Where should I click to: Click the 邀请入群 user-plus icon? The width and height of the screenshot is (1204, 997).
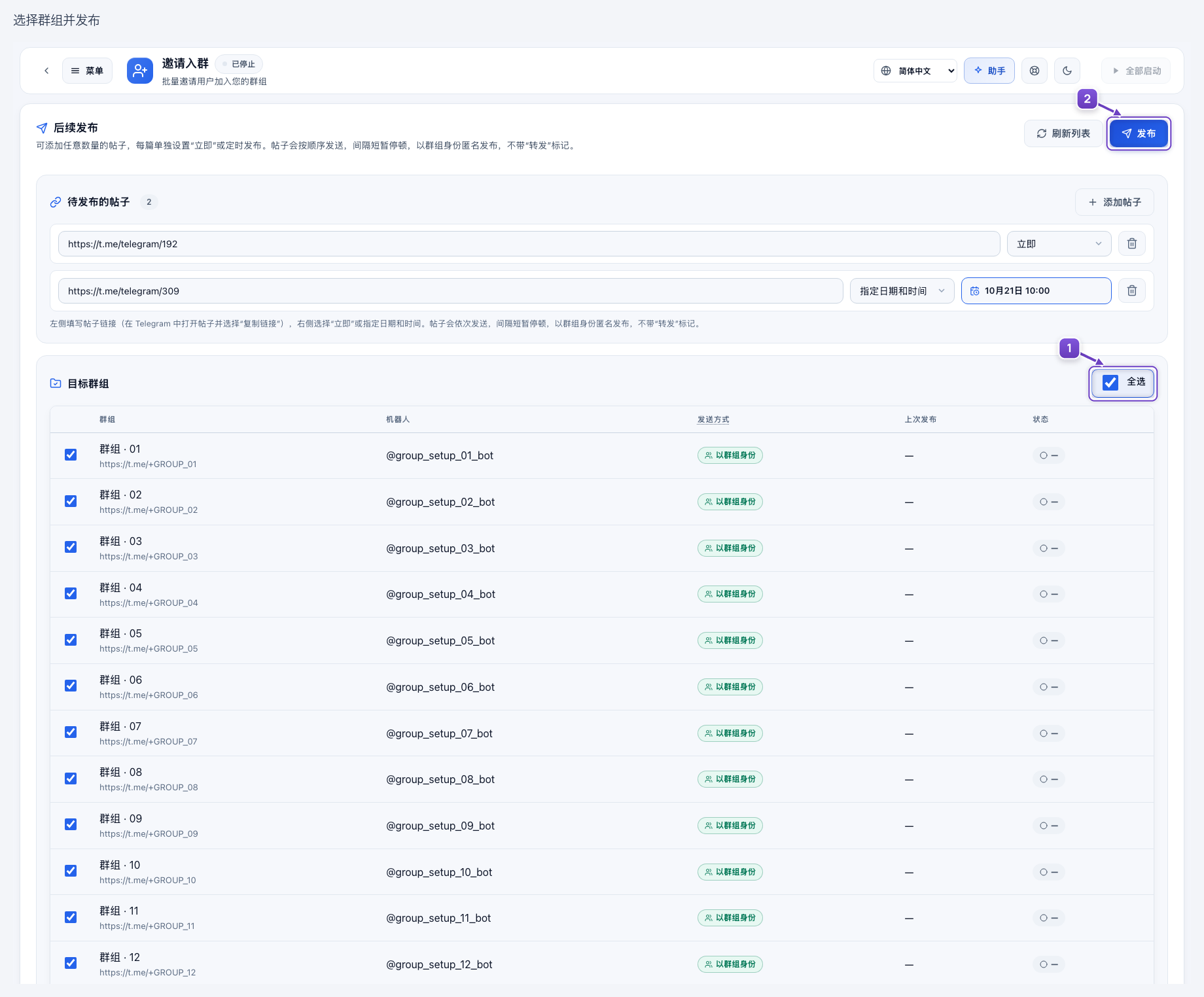click(x=140, y=71)
